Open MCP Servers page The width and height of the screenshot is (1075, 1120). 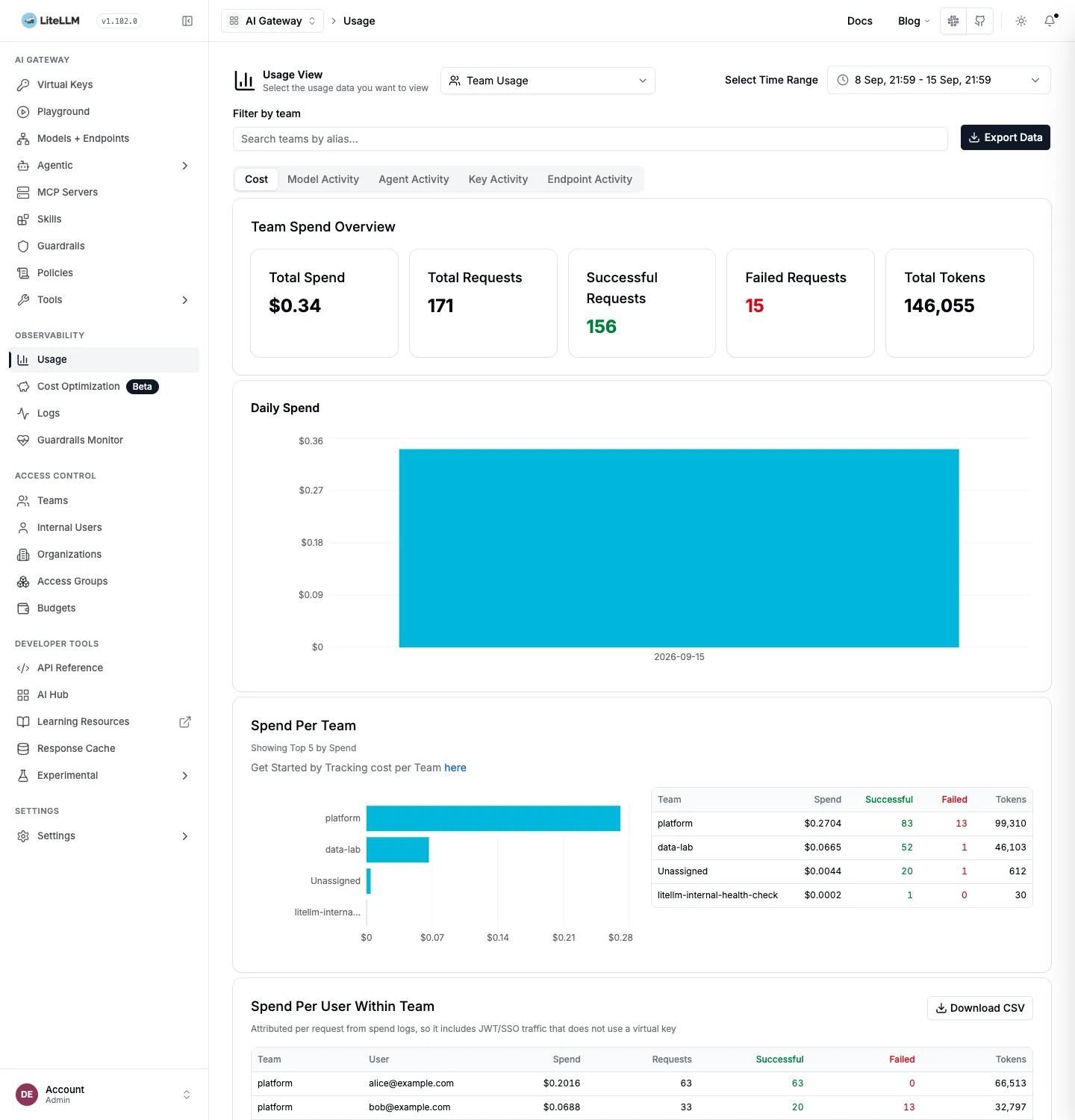[104, 192]
